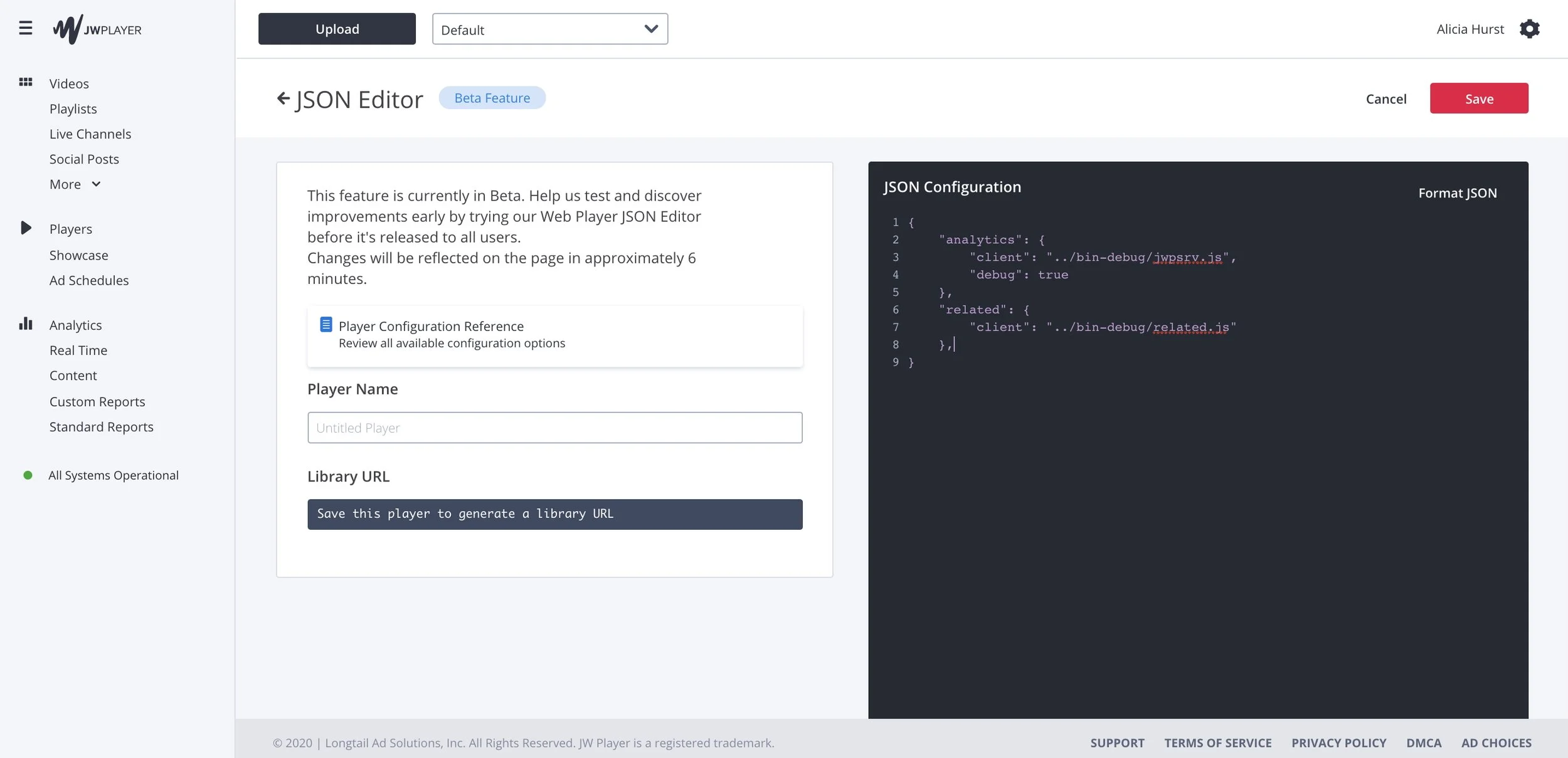Click the Untitled Player name field

554,427
